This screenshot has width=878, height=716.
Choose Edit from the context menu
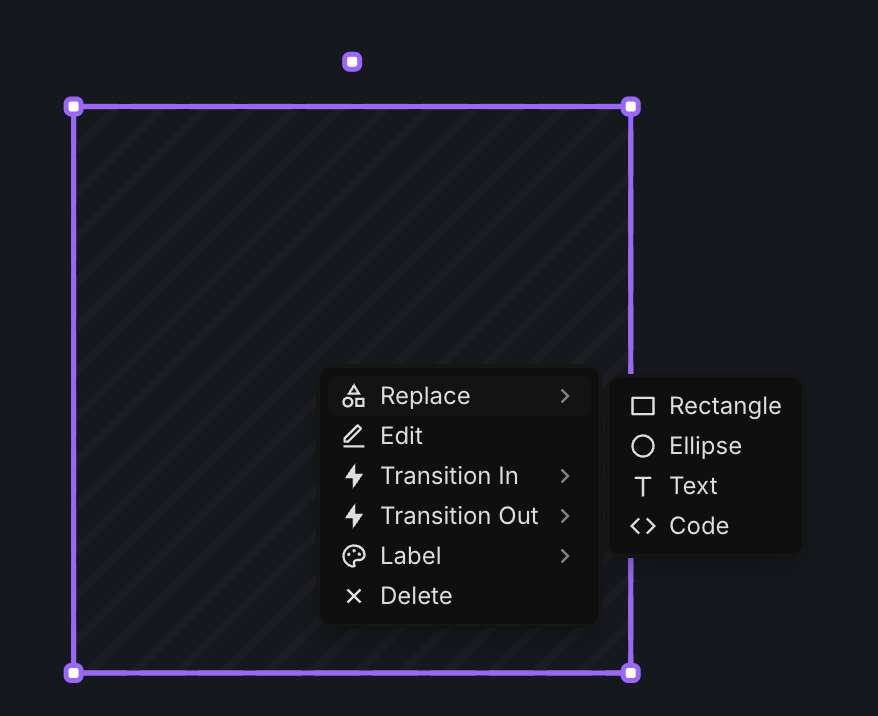pyautogui.click(x=400, y=436)
